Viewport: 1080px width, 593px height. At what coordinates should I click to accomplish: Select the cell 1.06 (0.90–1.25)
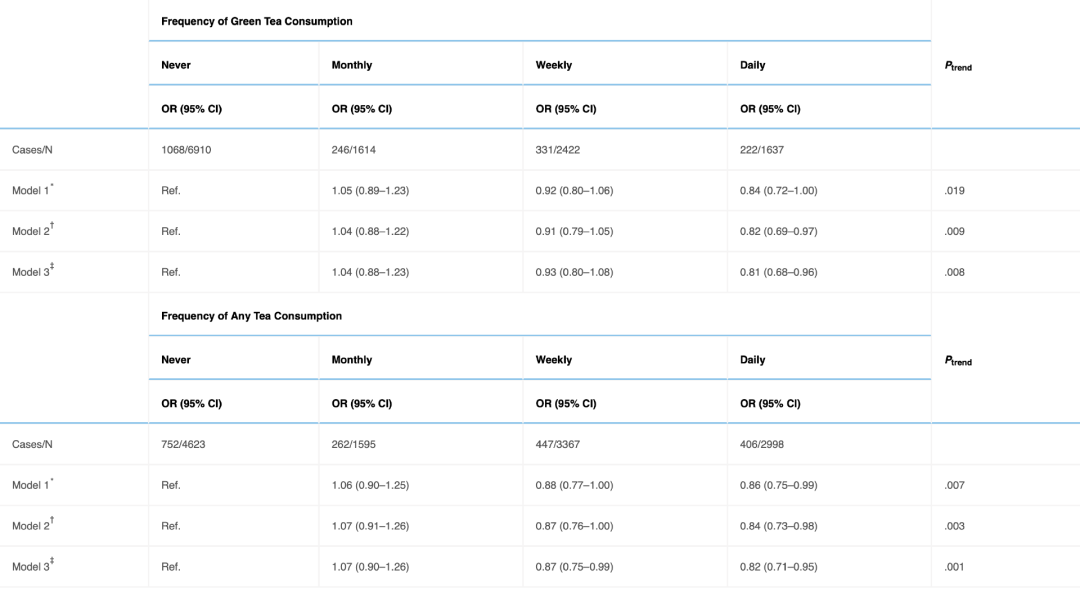point(370,486)
